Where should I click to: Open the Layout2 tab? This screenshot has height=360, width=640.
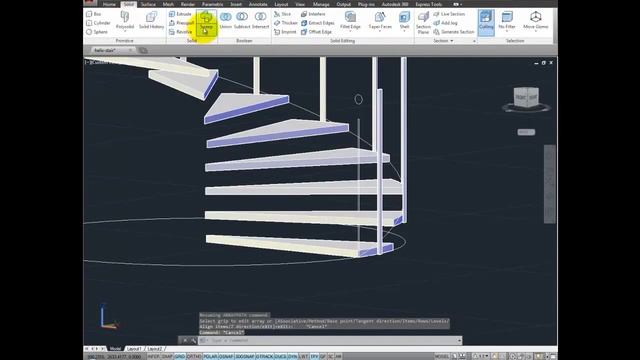[155, 349]
